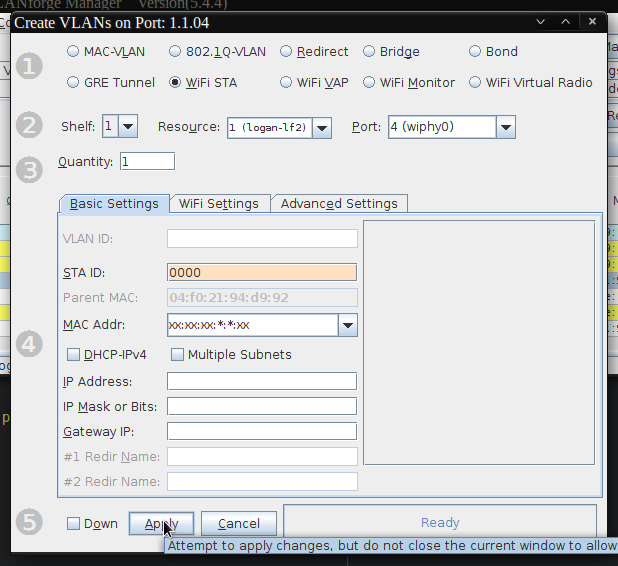Check the Down checkbox
Viewport: 618px width, 566px height.
[x=74, y=524]
